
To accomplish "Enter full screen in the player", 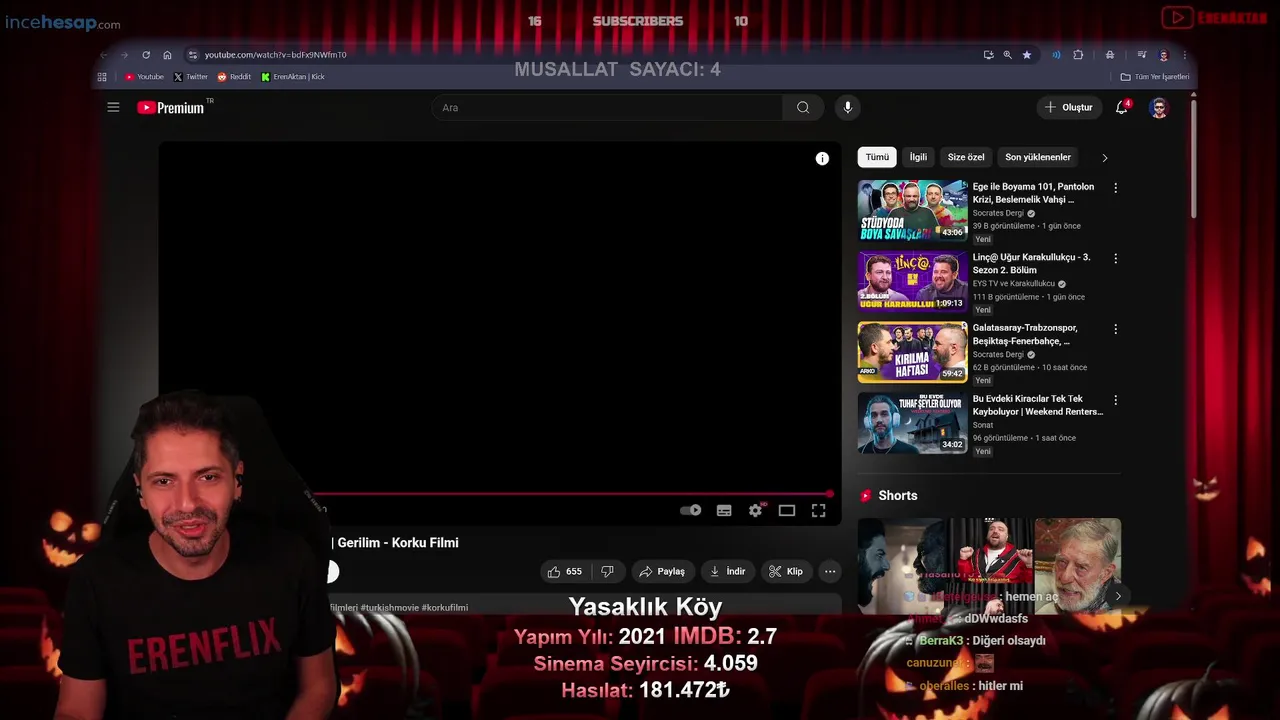I will pyautogui.click(x=818, y=510).
